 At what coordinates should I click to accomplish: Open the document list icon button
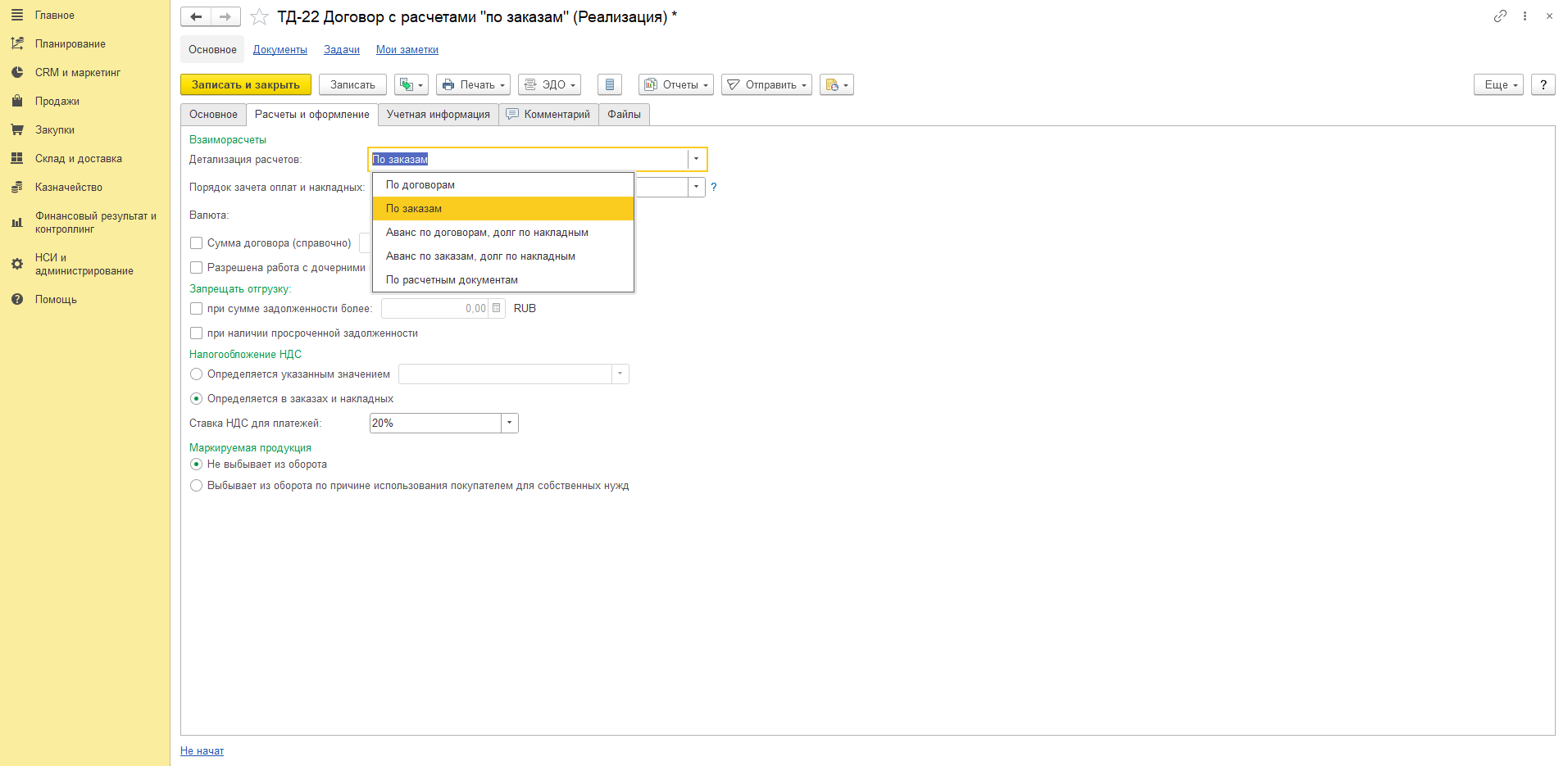pyautogui.click(x=610, y=84)
